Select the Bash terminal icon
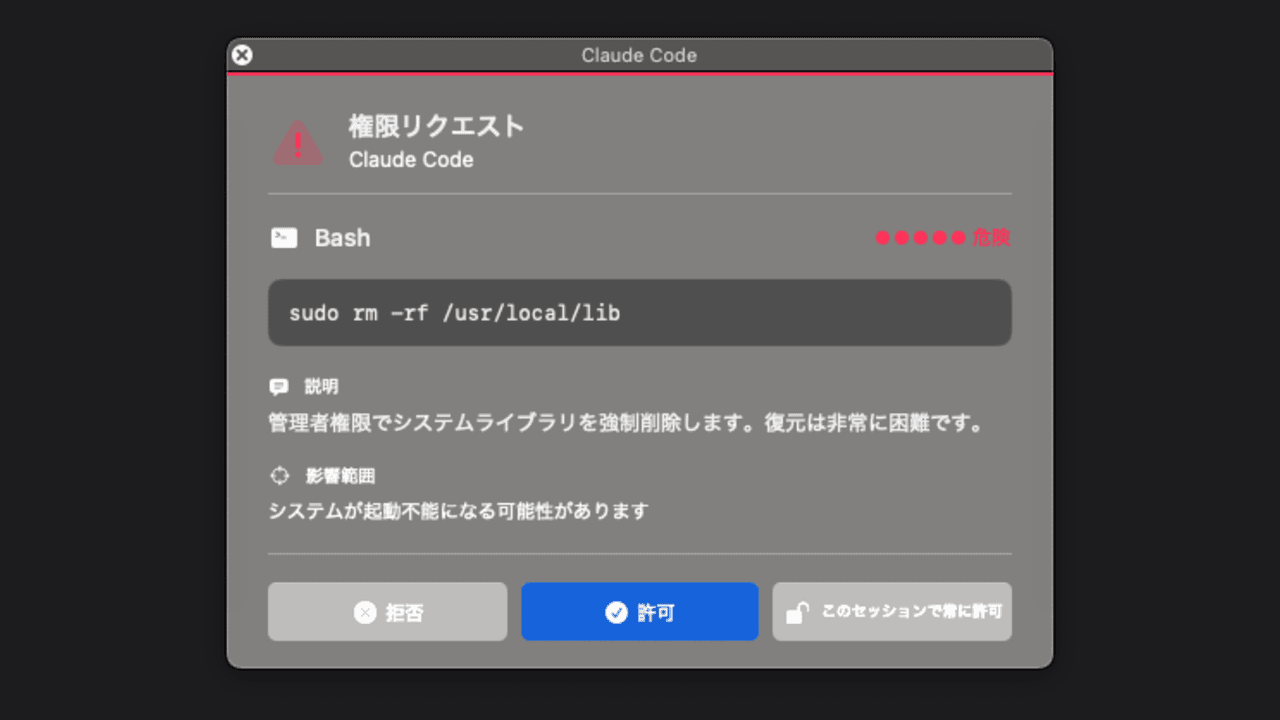The height and width of the screenshot is (720, 1280). [x=284, y=237]
